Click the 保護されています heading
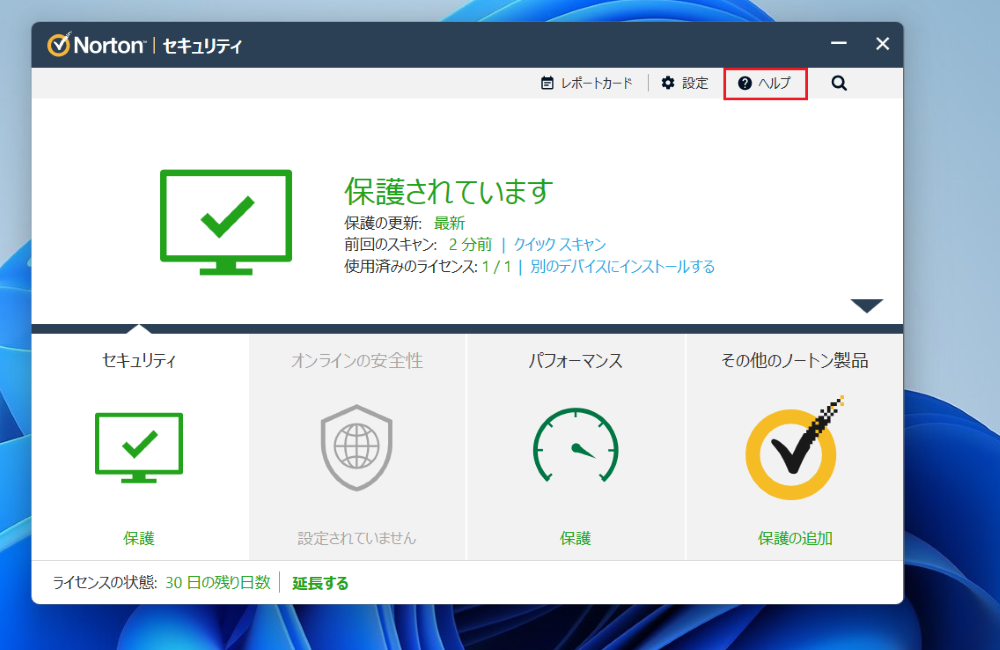Image resolution: width=1000 pixels, height=650 pixels. pos(449,191)
